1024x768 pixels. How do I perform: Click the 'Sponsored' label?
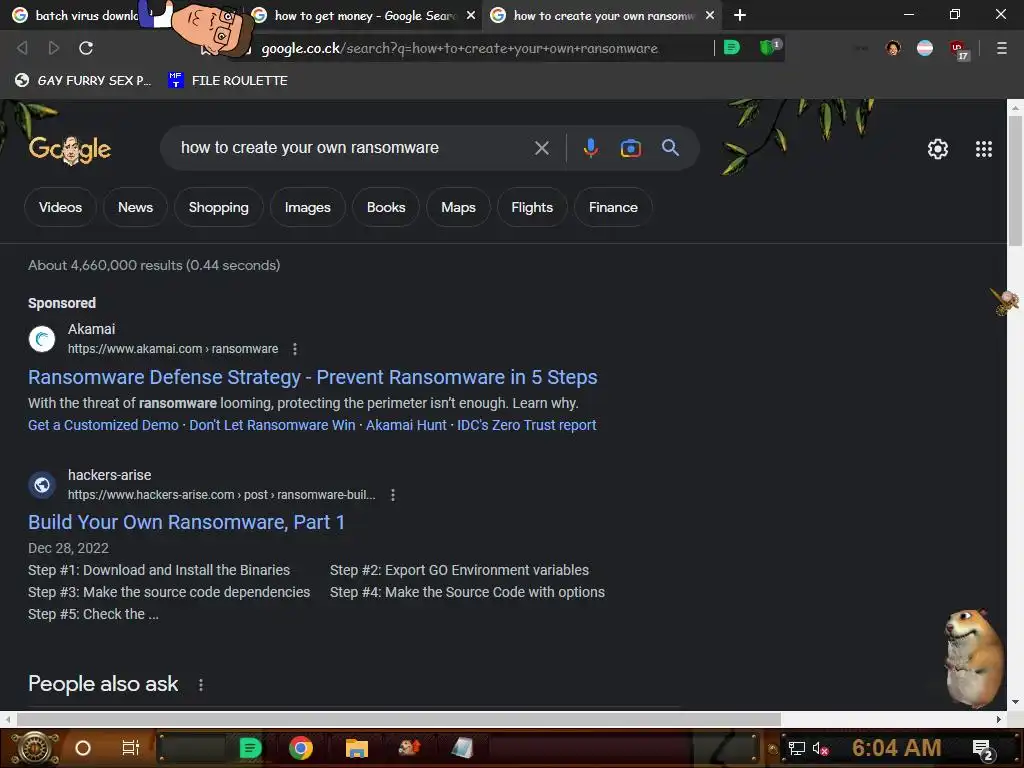pyautogui.click(x=62, y=303)
